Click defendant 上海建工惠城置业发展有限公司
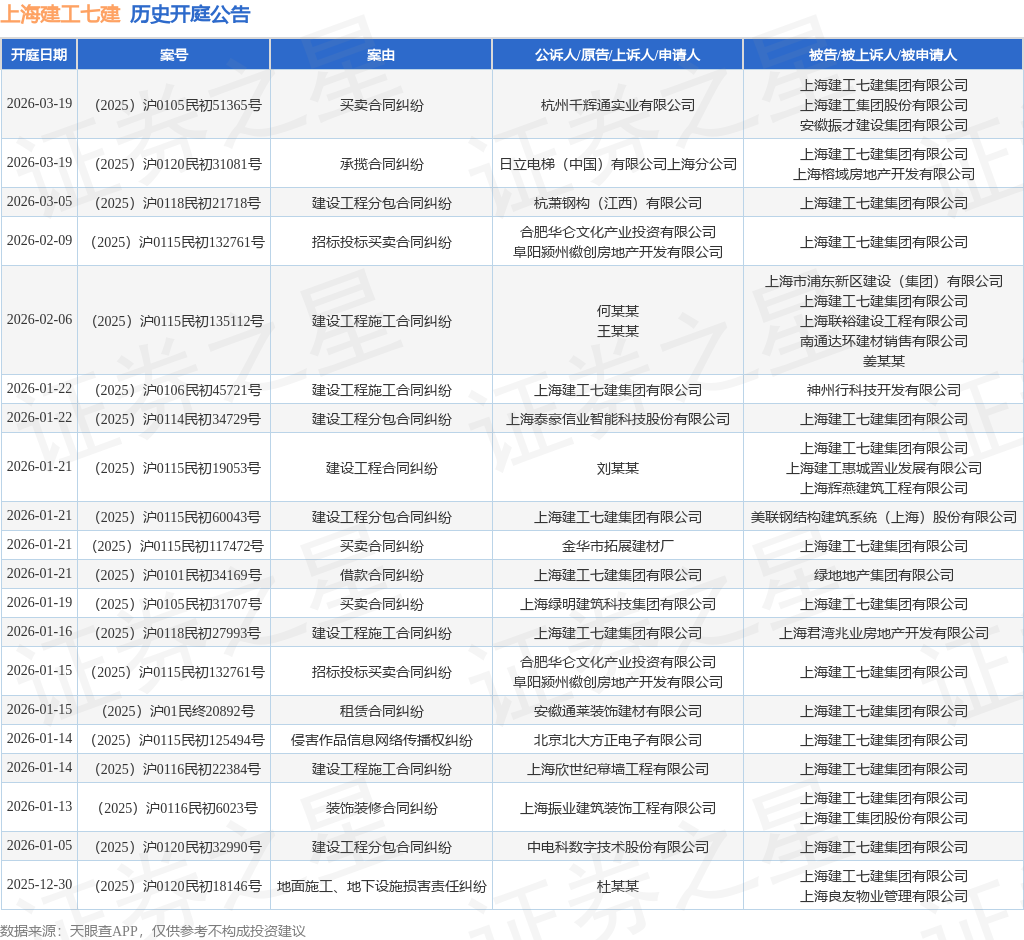 pos(884,468)
